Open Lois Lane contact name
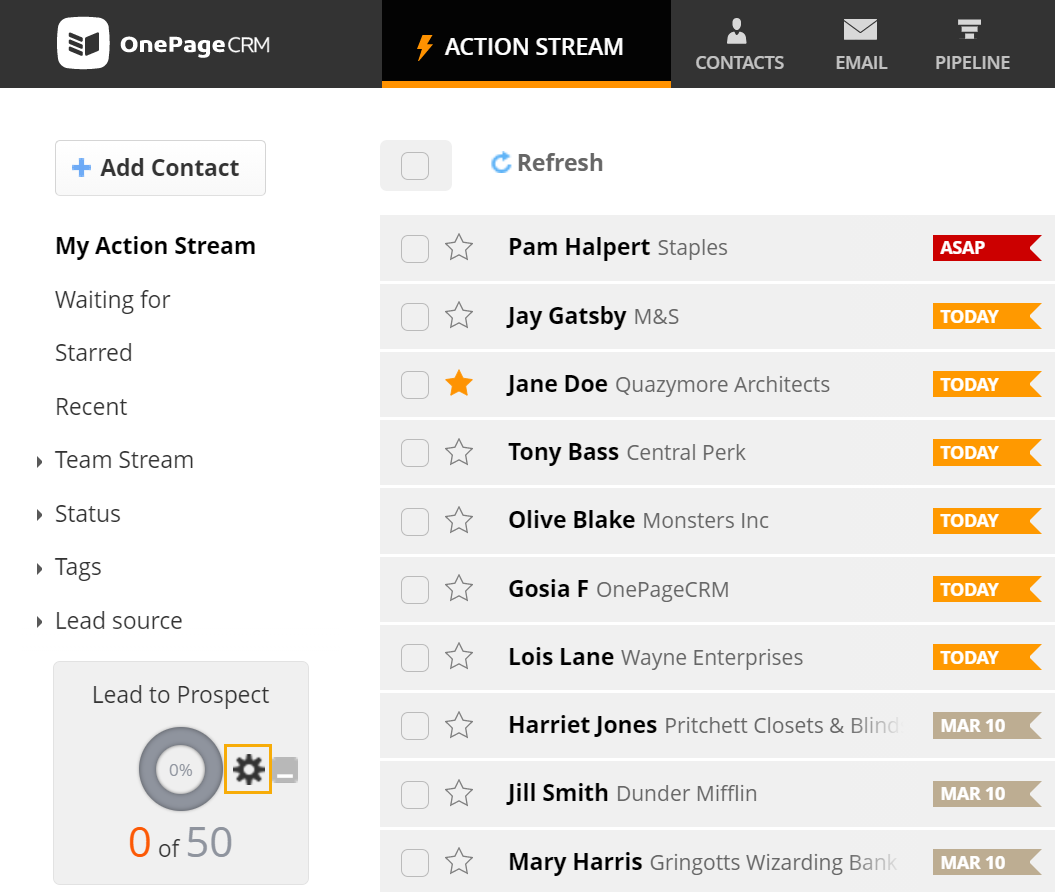 561,657
